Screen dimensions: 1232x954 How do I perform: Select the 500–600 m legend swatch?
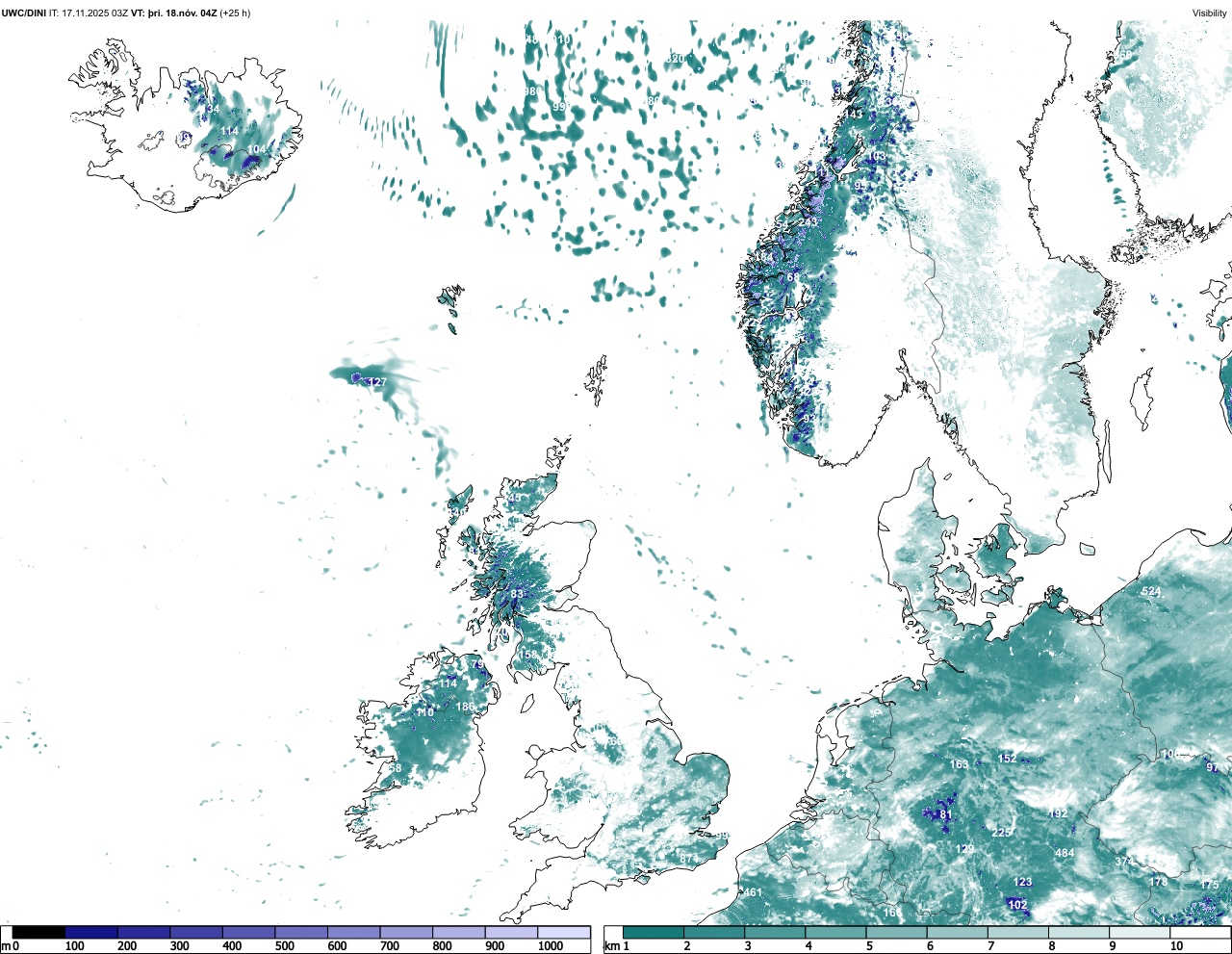tap(301, 932)
